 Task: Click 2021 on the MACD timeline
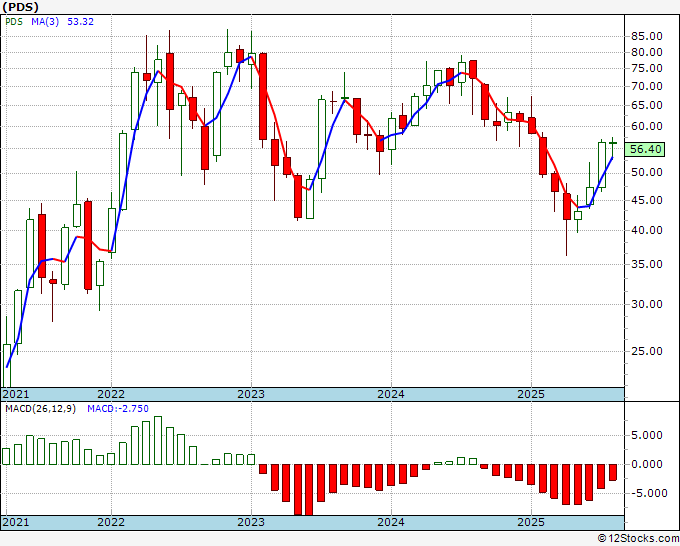click(x=16, y=522)
